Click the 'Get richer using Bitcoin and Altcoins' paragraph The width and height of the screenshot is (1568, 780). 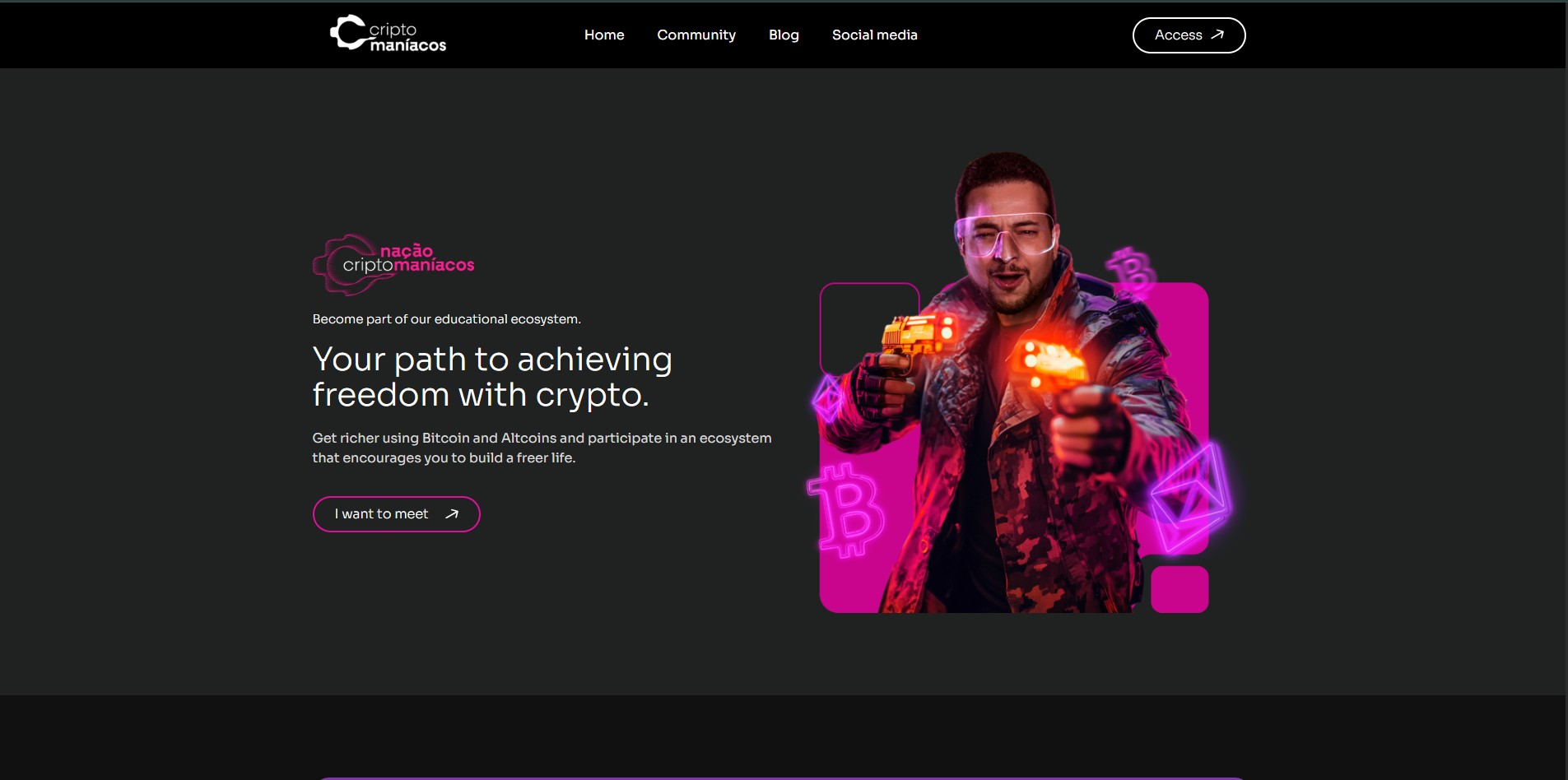[542, 448]
